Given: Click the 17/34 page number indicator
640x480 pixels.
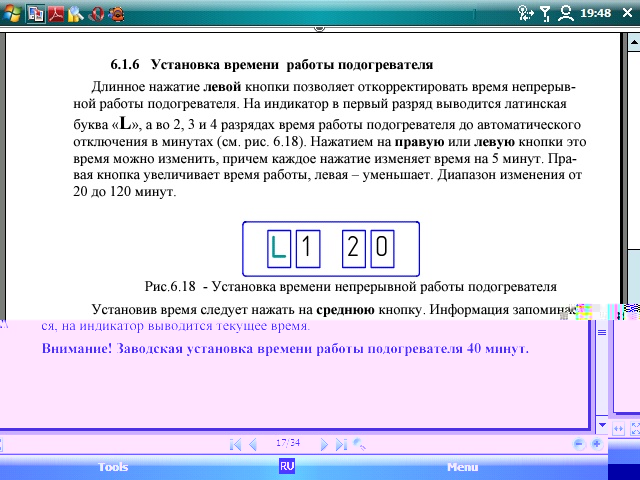Looking at the screenshot, I should (x=288, y=443).
